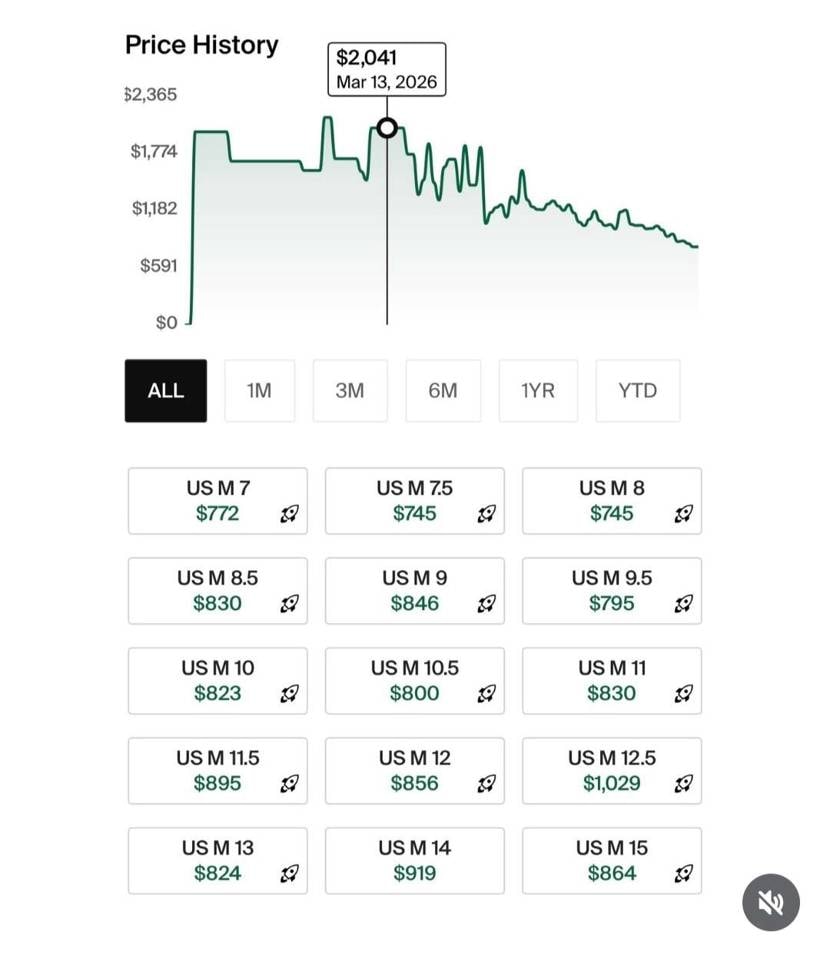Image resolution: width=830 pixels, height=968 pixels.
Task: Click the express-ship icon on US M 9
Action: pos(487,604)
